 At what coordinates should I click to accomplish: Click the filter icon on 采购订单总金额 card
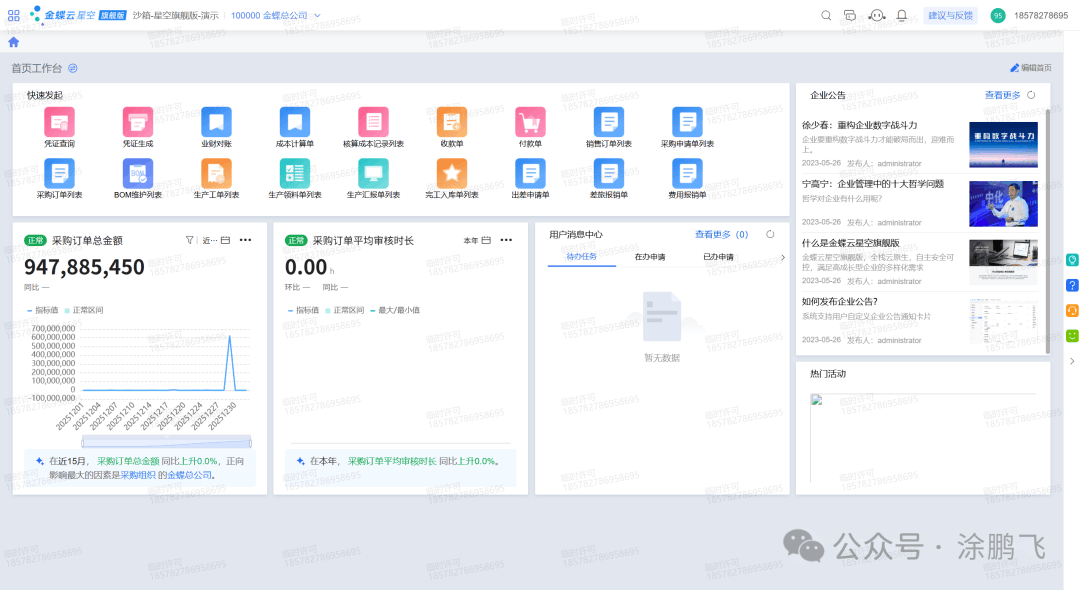pyautogui.click(x=190, y=240)
